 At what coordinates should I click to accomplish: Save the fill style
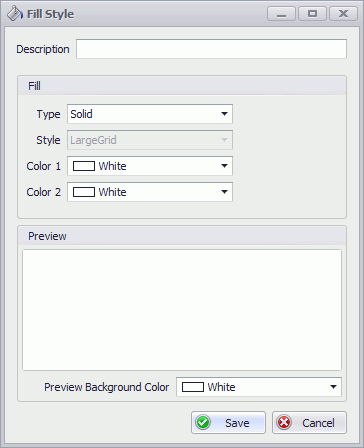[x=228, y=423]
